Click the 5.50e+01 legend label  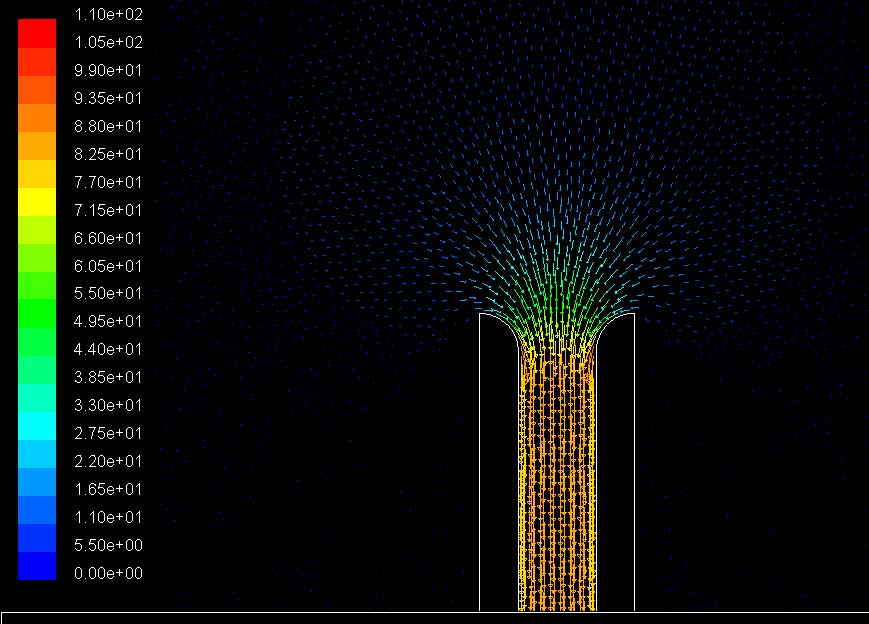109,293
